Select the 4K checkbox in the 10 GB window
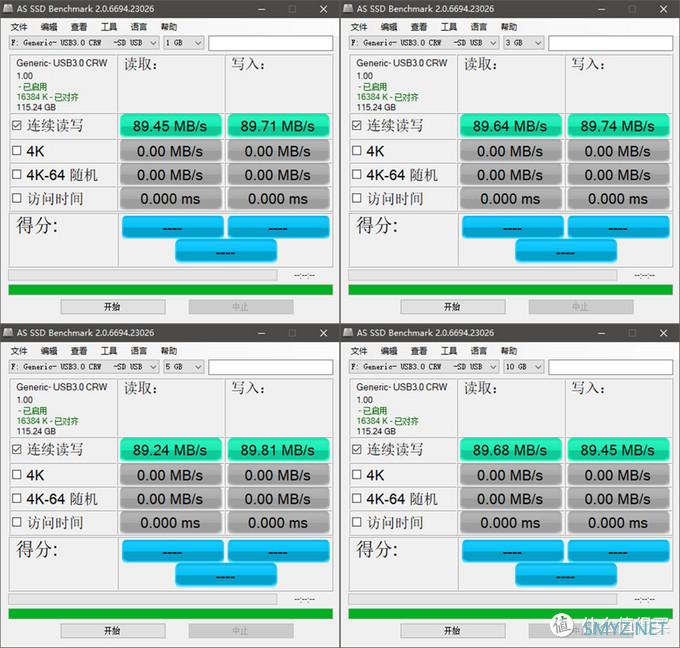Viewport: 680px width, 648px height. pyautogui.click(x=356, y=475)
